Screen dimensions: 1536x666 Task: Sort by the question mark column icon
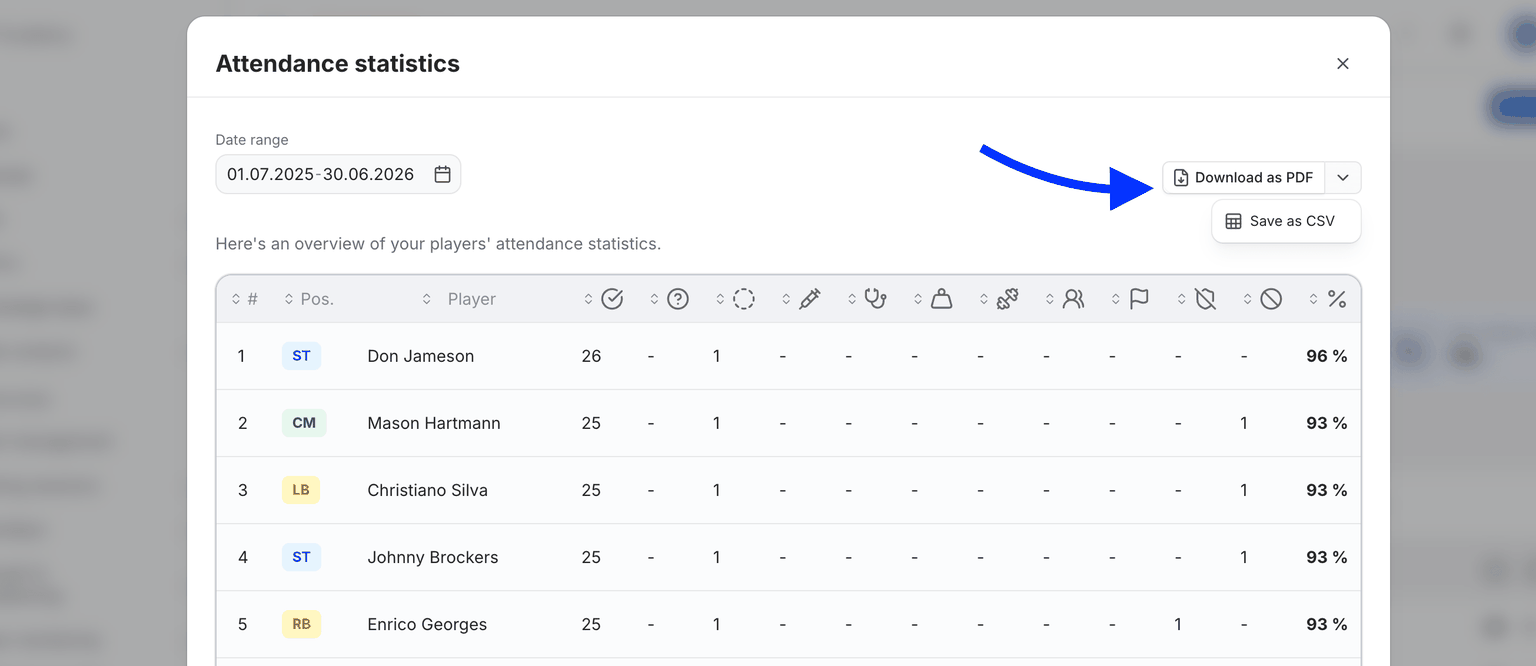pos(678,299)
